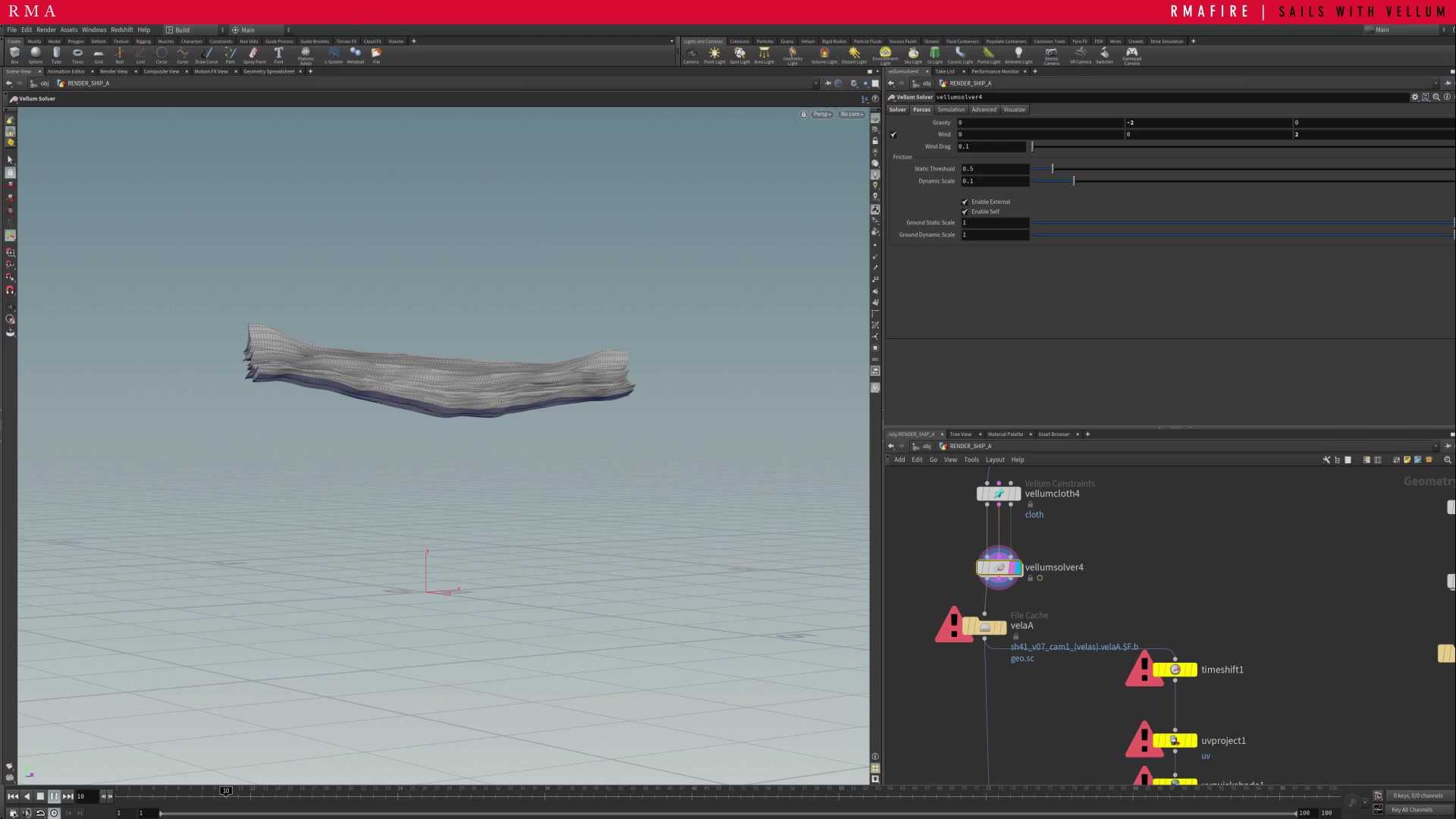Open the Windows menu
Image resolution: width=1456 pixels, height=819 pixels.
click(94, 30)
